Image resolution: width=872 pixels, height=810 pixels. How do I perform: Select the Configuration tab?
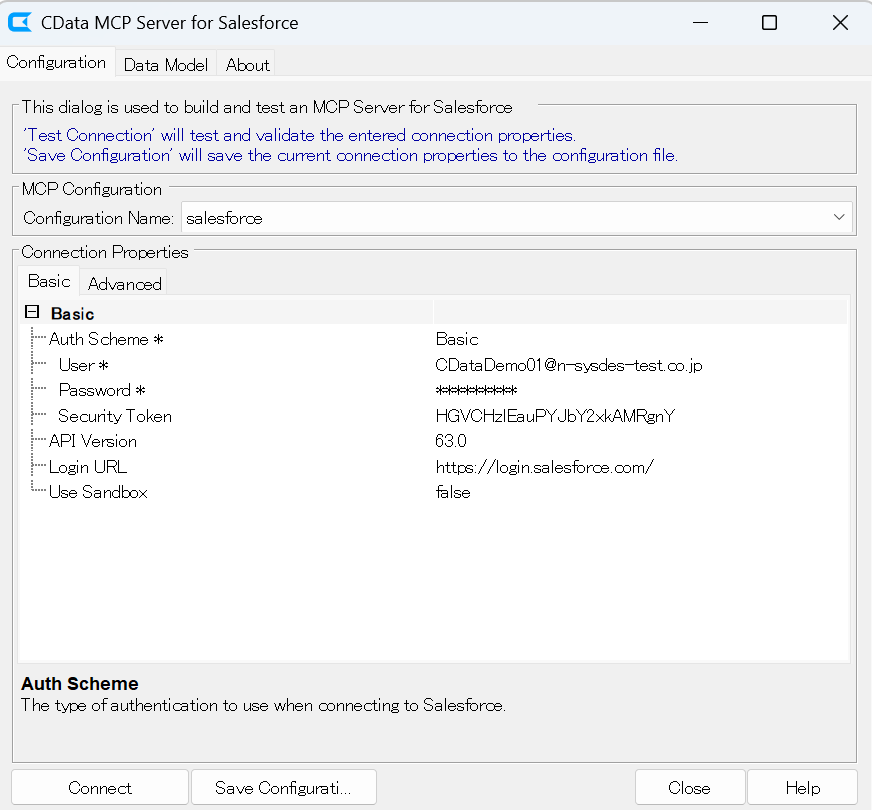[56, 62]
